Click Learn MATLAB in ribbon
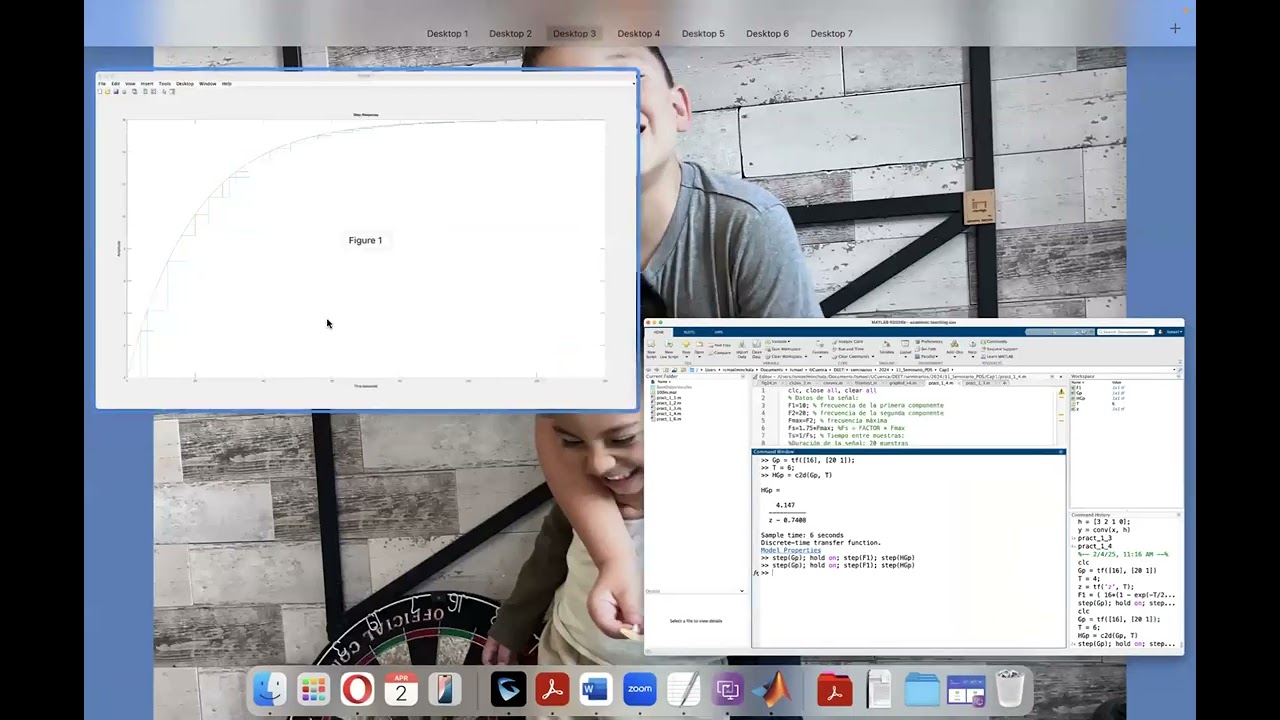 (x=998, y=357)
